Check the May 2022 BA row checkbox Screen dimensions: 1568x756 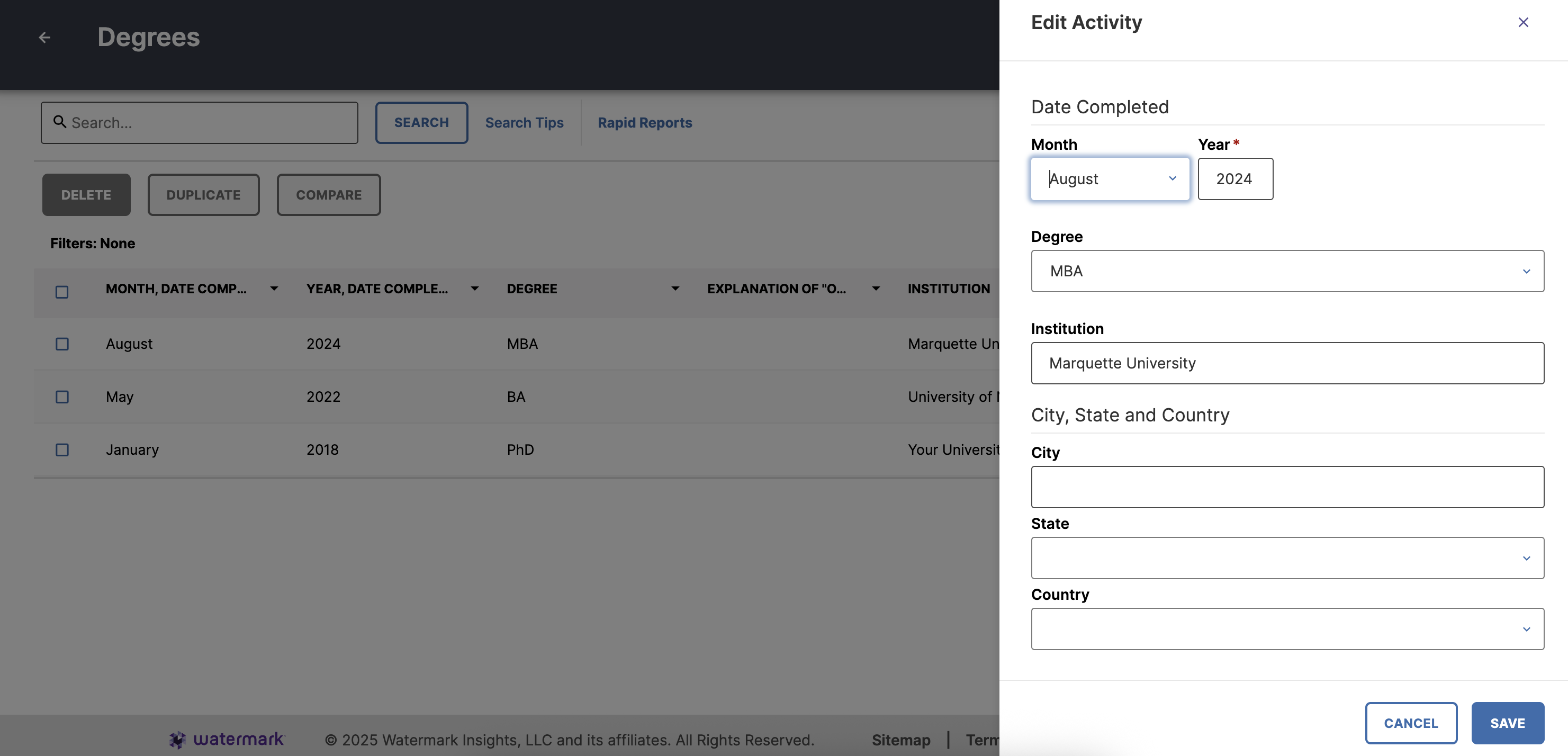[62, 397]
